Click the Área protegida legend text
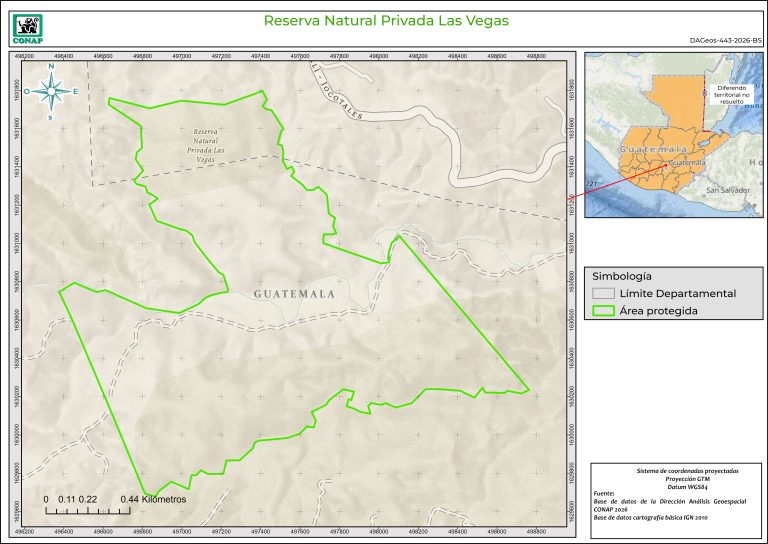 point(658,311)
